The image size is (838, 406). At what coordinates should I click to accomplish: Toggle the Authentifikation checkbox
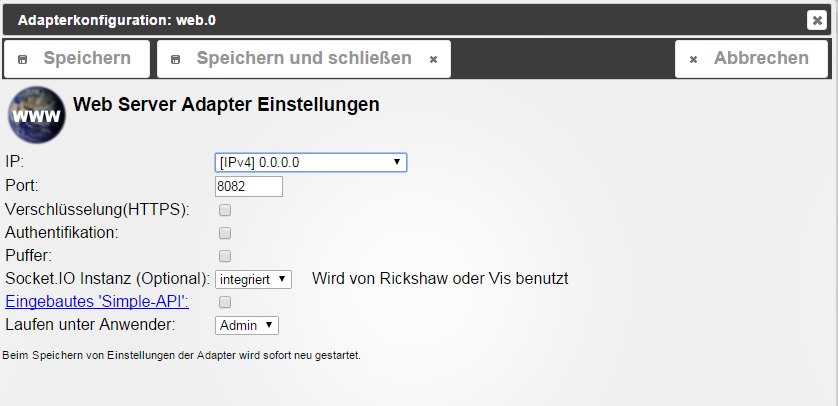coord(225,233)
